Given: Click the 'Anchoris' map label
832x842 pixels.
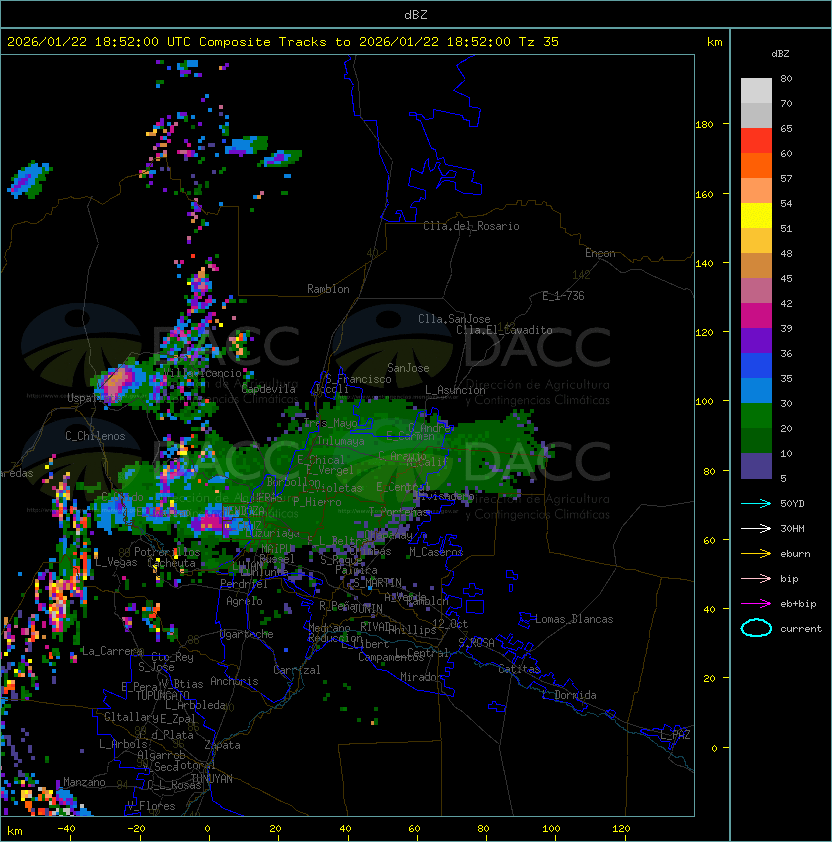Looking at the screenshot, I should [x=234, y=681].
